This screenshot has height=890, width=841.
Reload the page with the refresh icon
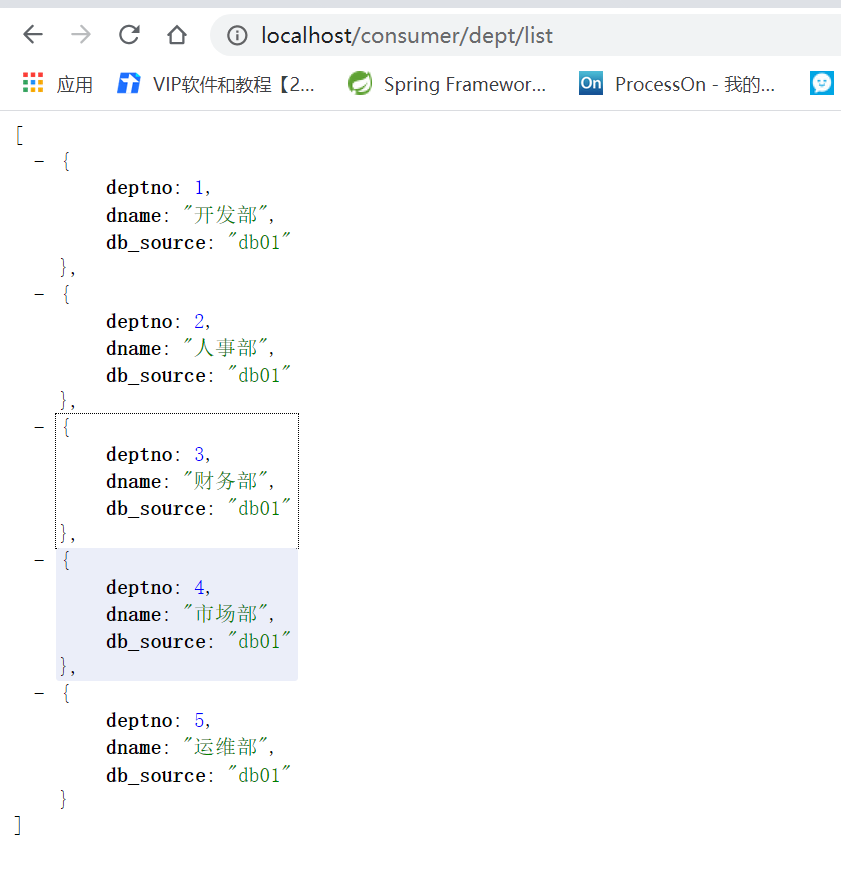click(x=129, y=35)
